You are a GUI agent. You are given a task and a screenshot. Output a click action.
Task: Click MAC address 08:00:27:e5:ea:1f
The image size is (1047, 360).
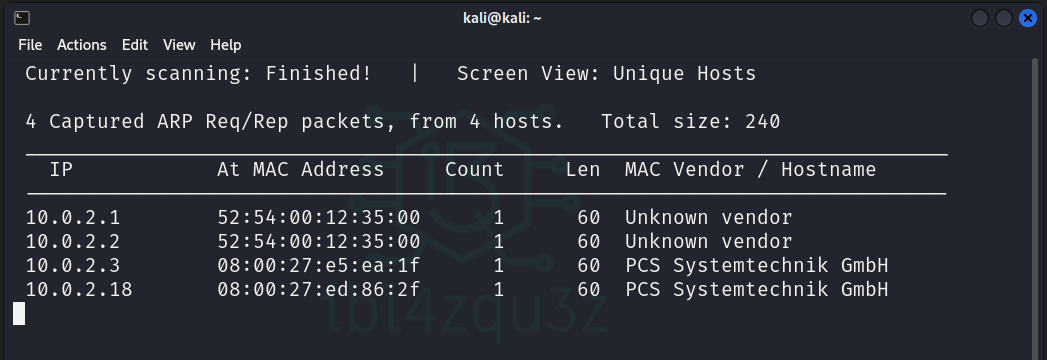pyautogui.click(x=319, y=266)
